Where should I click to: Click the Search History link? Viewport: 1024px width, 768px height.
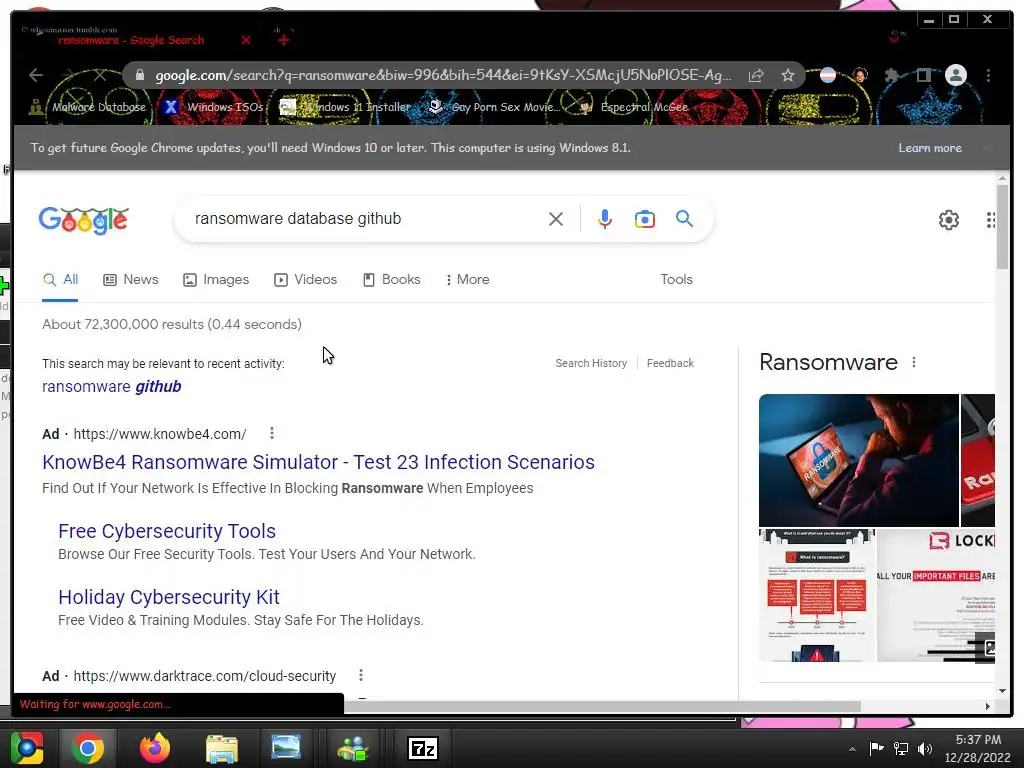point(591,363)
